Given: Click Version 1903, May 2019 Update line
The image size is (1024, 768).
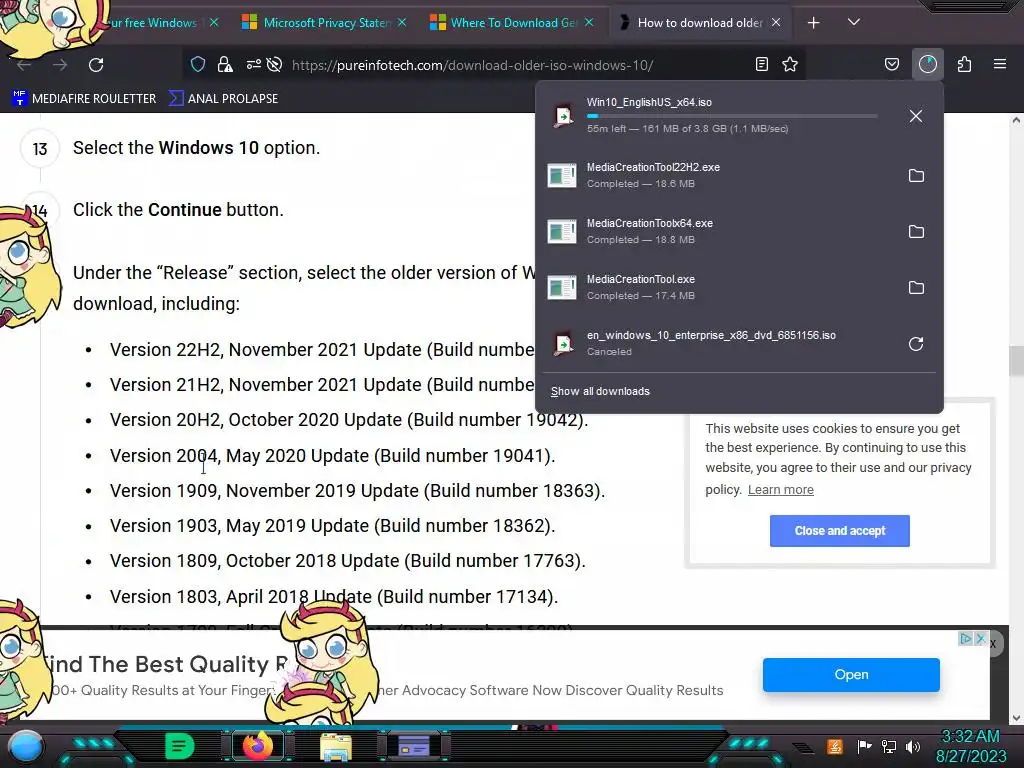Looking at the screenshot, I should pos(332,526).
